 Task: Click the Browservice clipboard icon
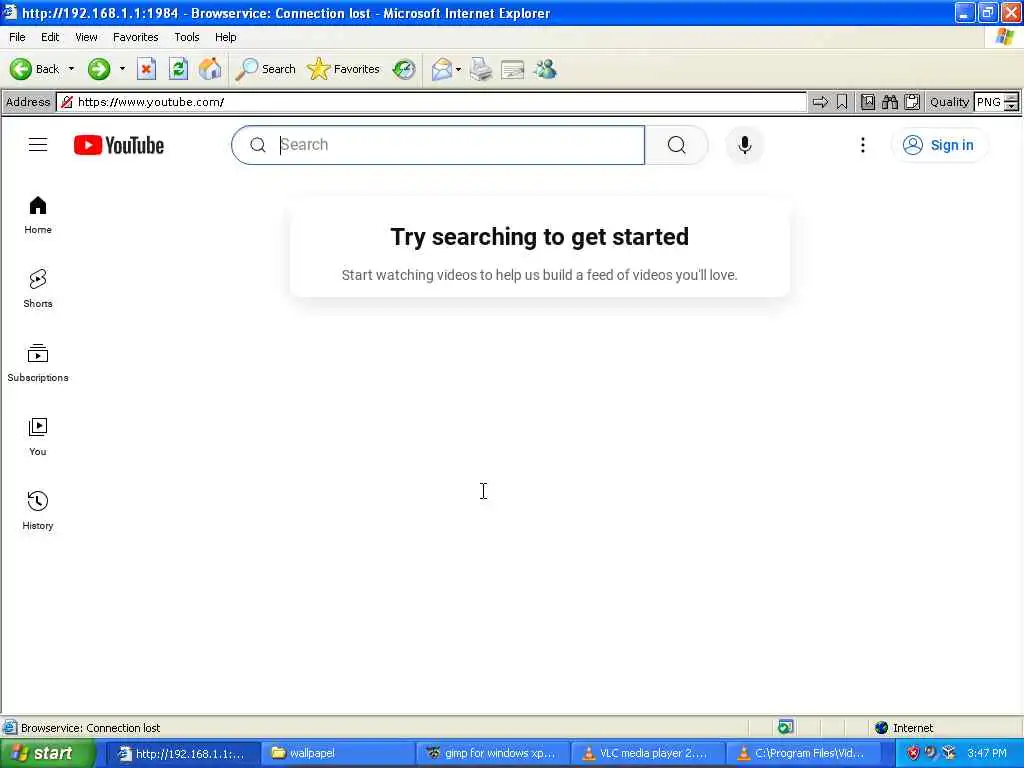pos(912,102)
